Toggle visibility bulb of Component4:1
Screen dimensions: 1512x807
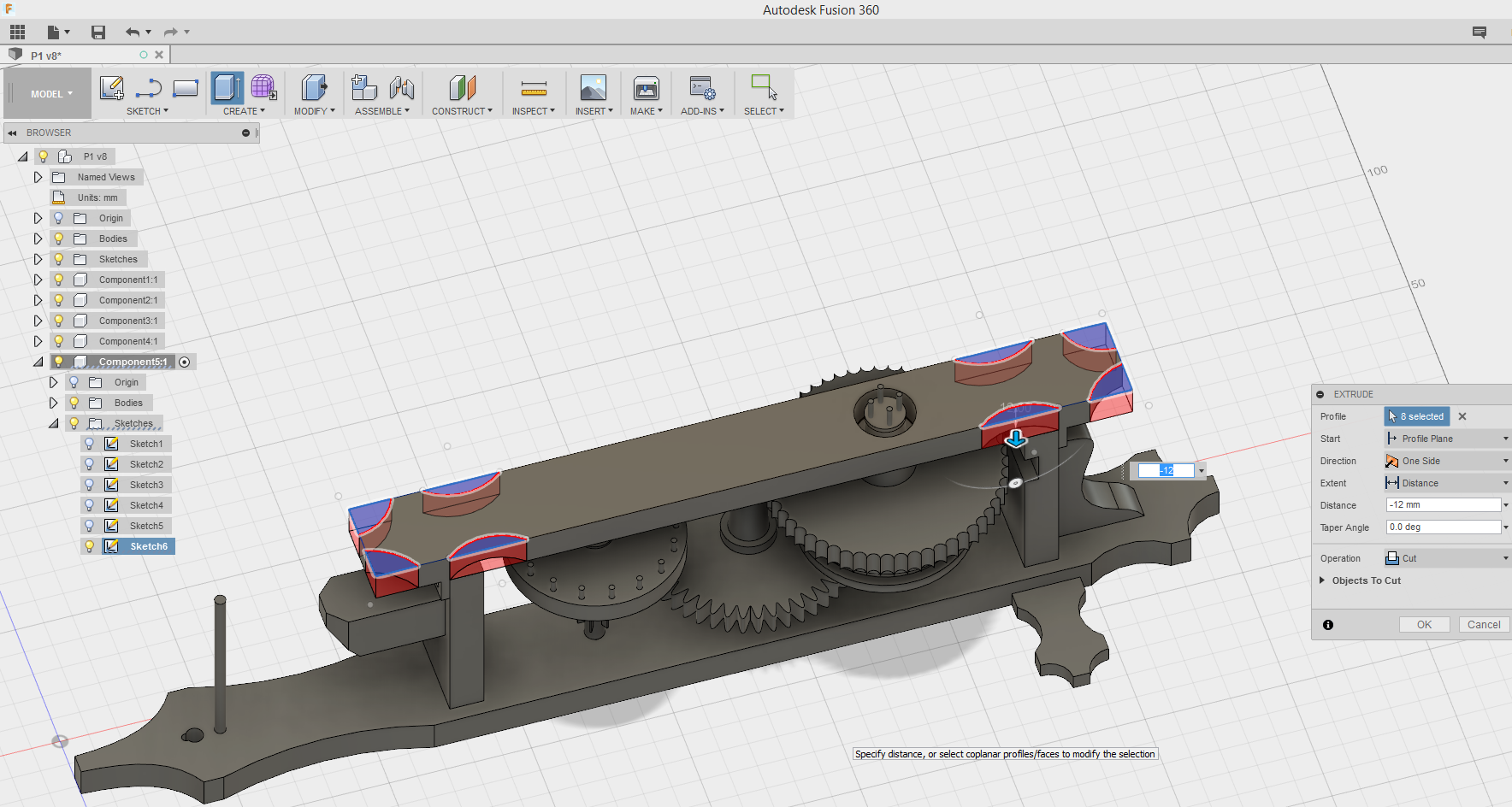(x=59, y=341)
